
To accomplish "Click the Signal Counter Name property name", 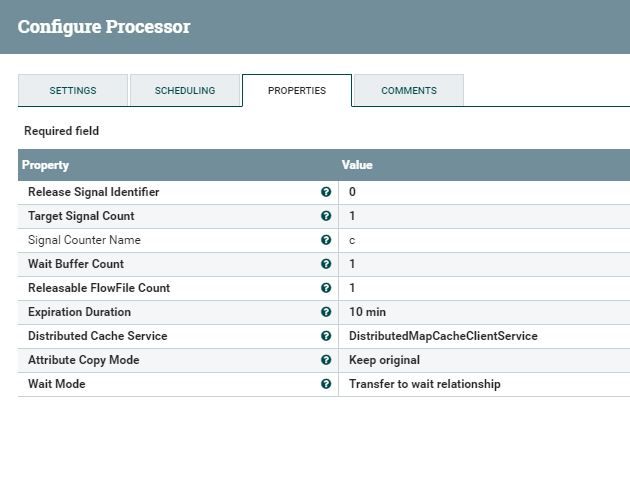I will click(84, 240).
